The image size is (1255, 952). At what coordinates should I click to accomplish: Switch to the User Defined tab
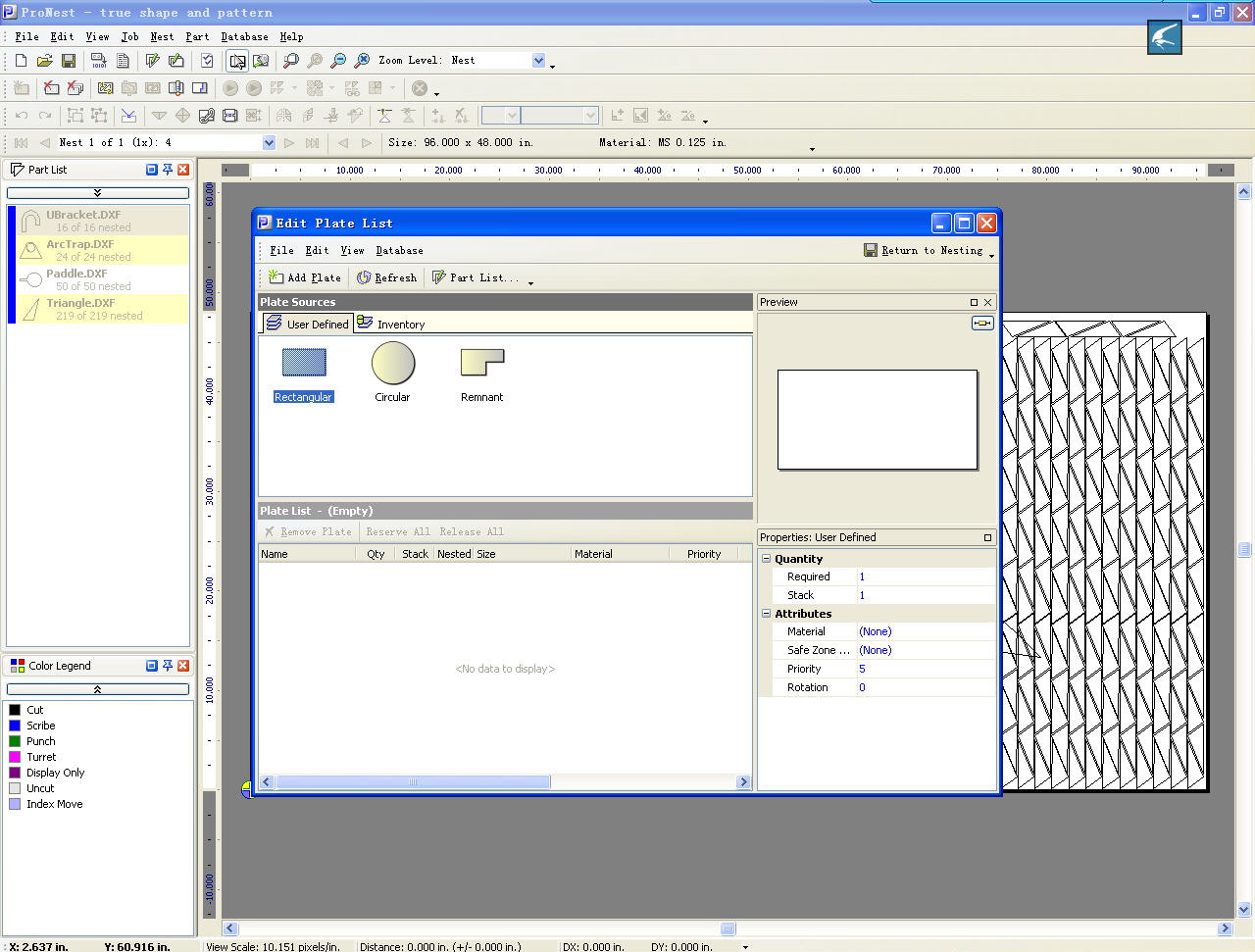pyautogui.click(x=308, y=324)
